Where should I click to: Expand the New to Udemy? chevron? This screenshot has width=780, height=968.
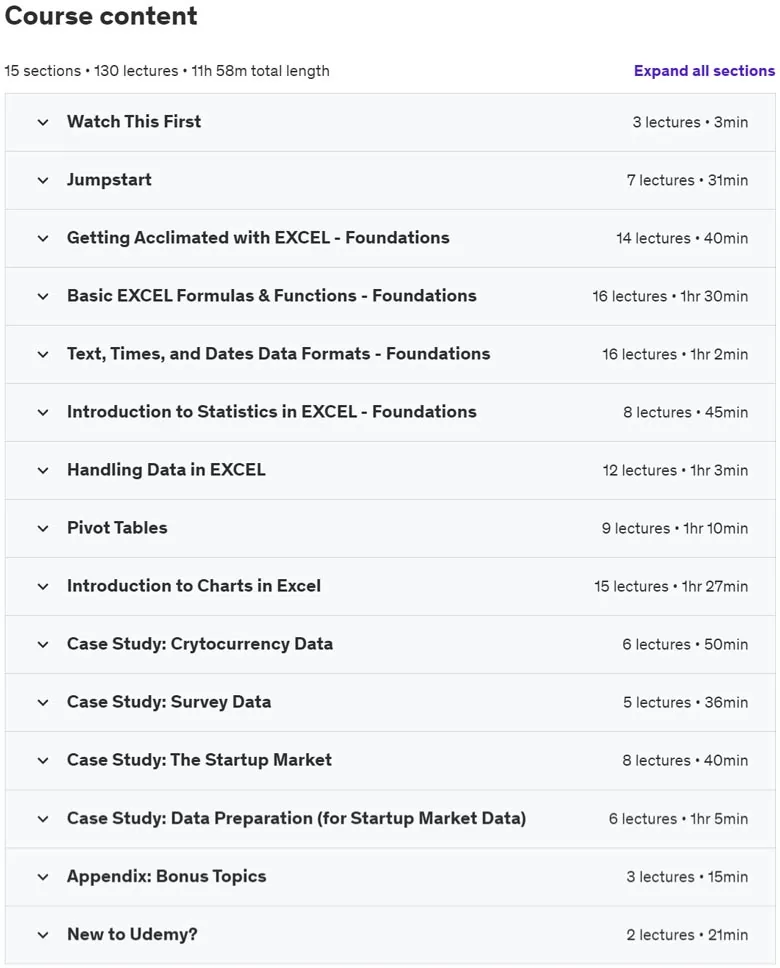tap(43, 935)
